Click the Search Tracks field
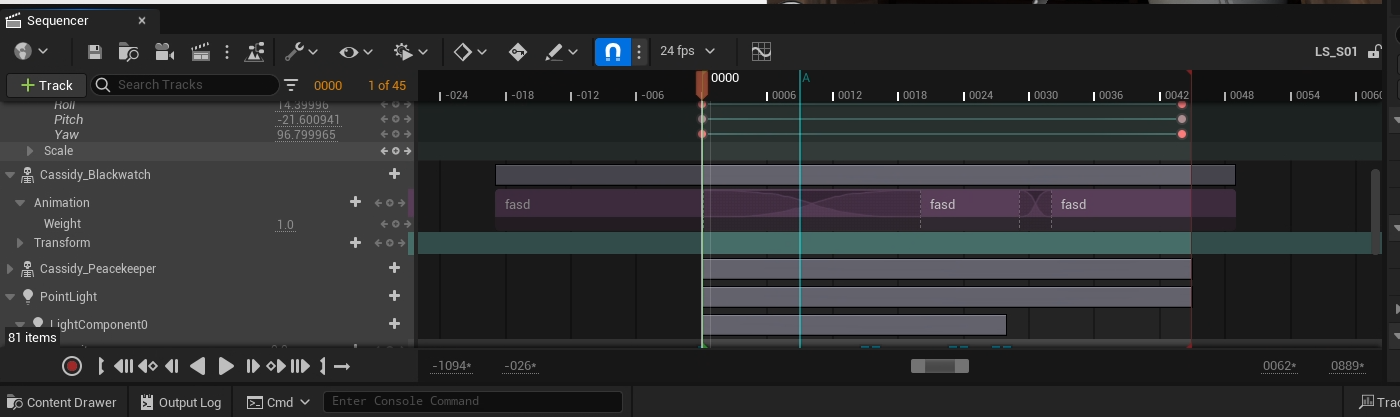 [186, 85]
